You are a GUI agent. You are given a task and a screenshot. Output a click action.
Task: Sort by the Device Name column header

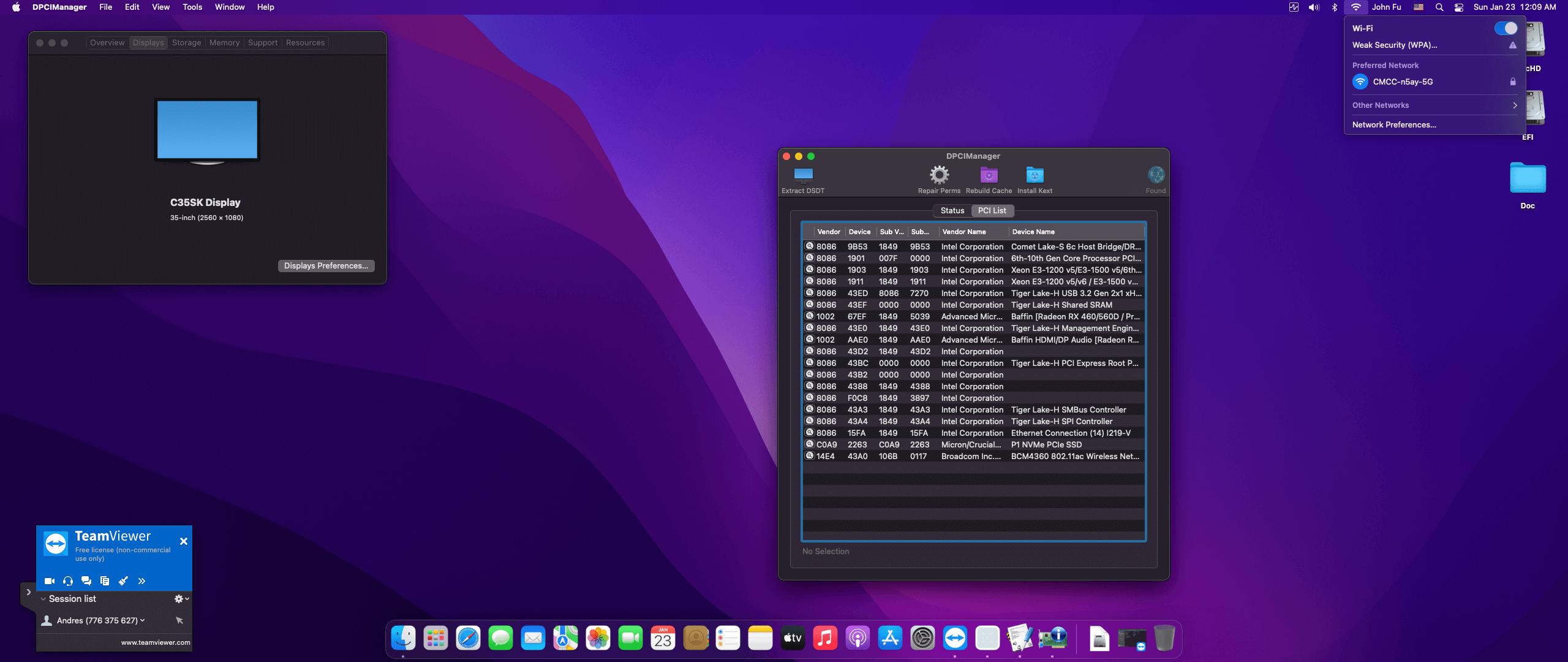pyautogui.click(x=1077, y=232)
